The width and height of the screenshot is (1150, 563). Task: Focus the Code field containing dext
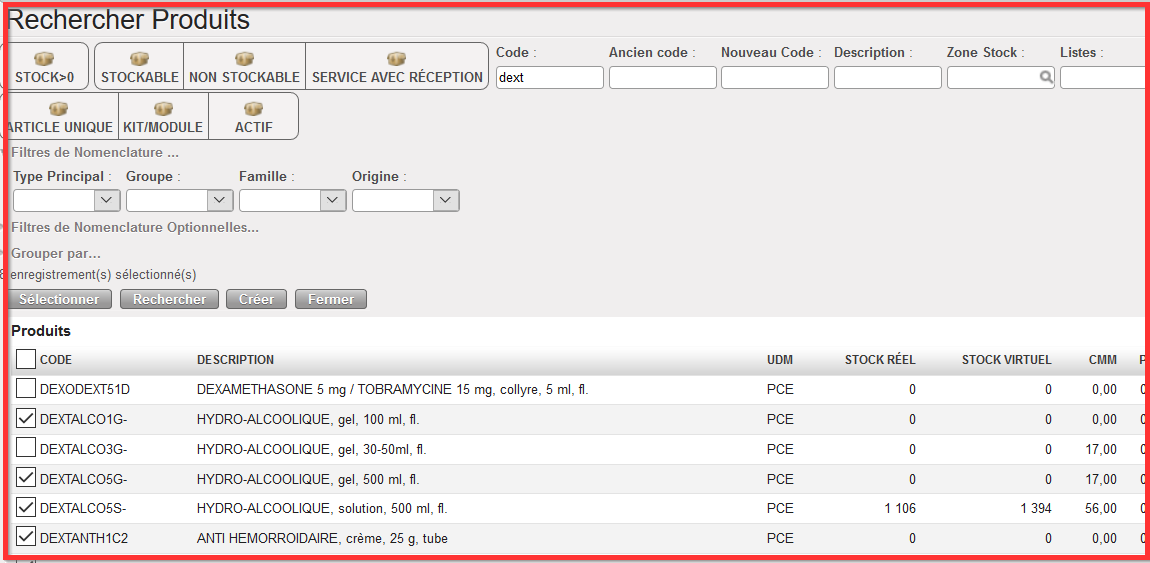[550, 77]
